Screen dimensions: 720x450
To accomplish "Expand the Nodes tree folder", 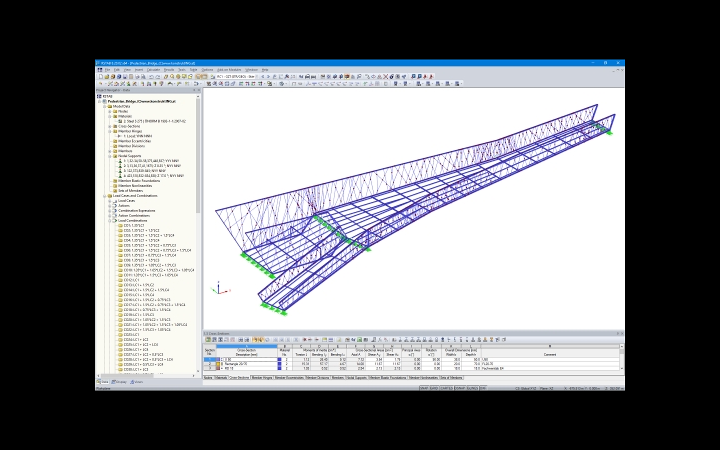I will [x=110, y=111].
